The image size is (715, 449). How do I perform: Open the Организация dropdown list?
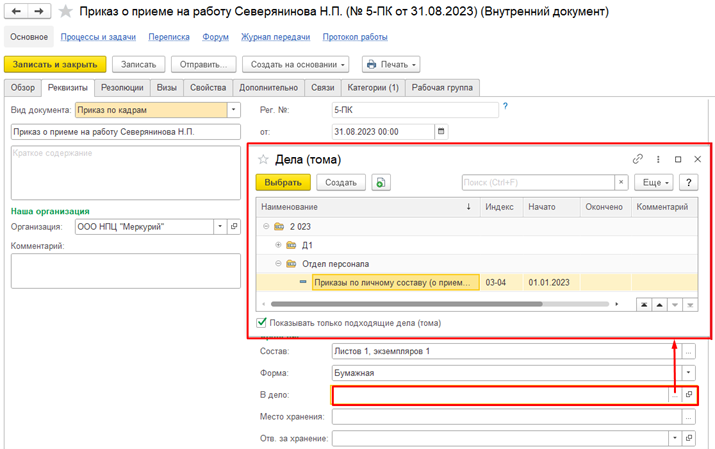[x=220, y=227]
